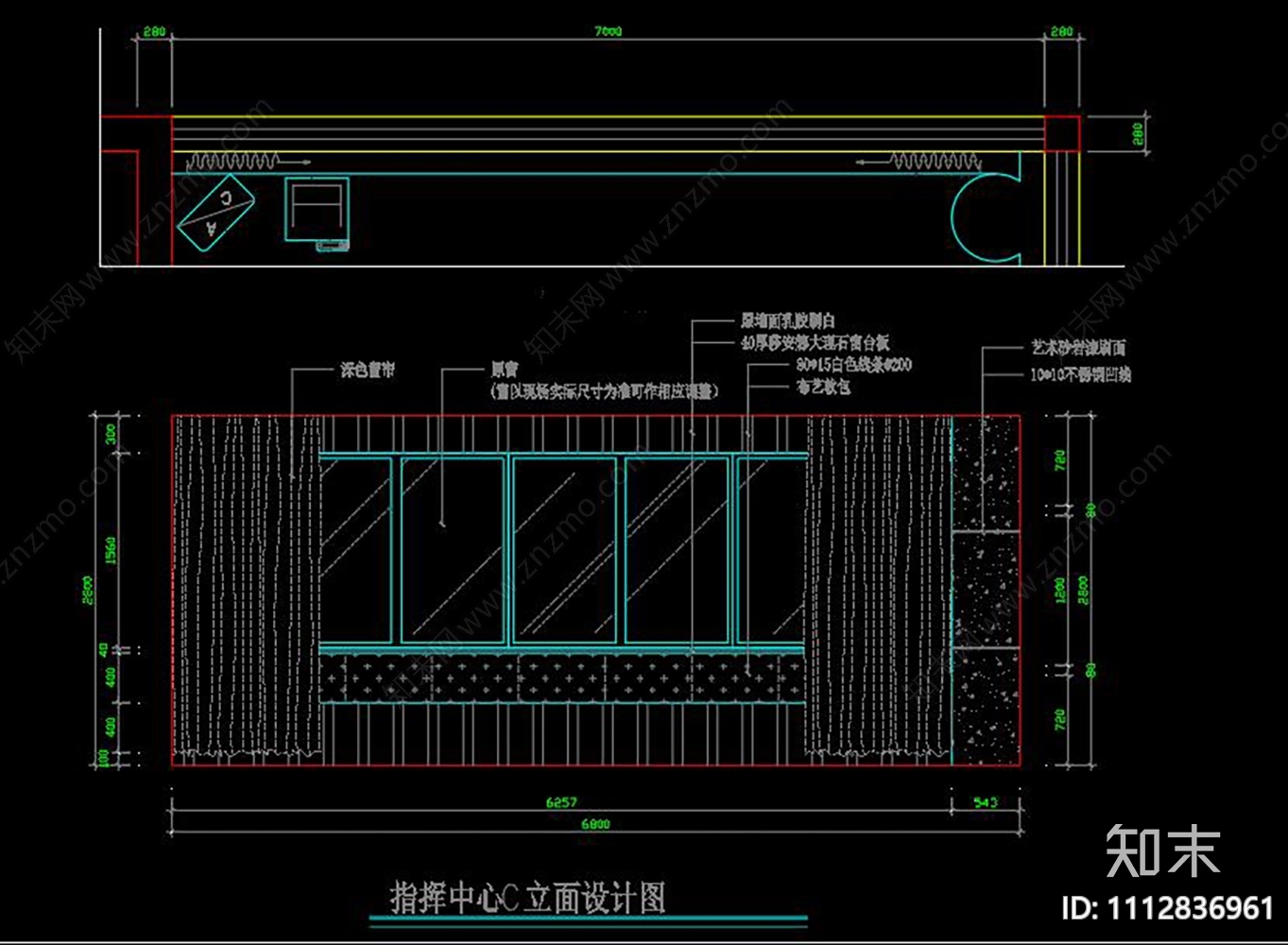Click the 布艺软包 annotation label
This screenshot has height=945, width=1288.
click(x=823, y=387)
